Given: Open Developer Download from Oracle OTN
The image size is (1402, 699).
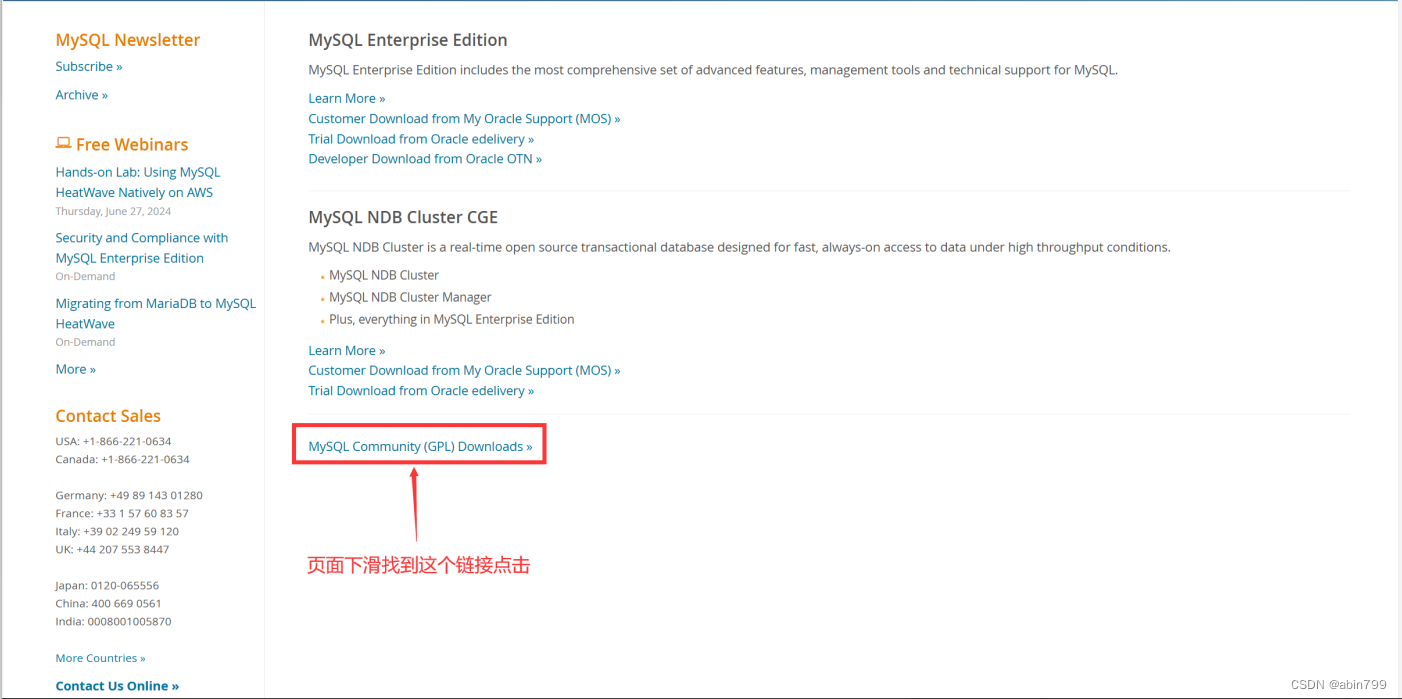Looking at the screenshot, I should click(425, 158).
